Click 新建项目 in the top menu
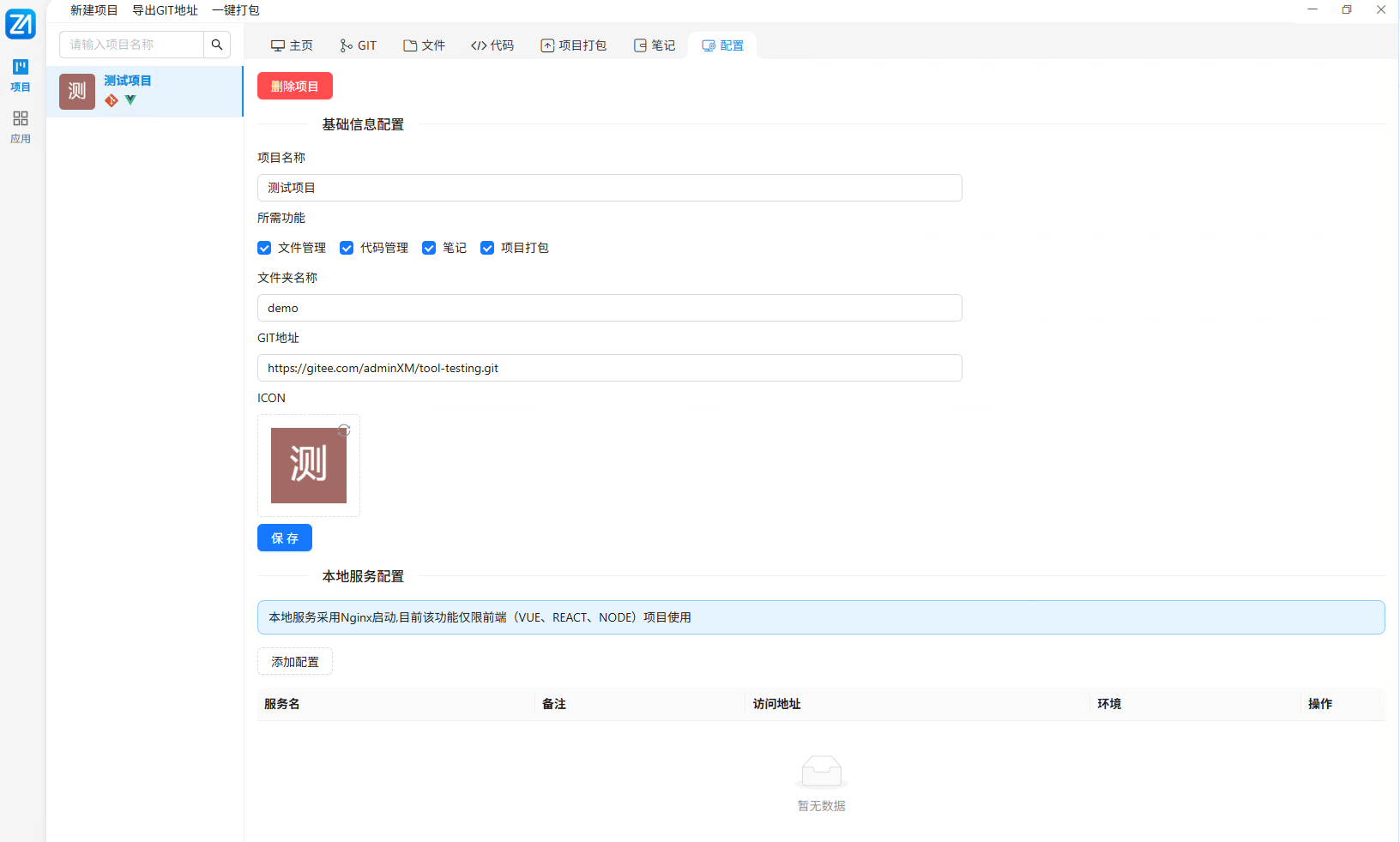This screenshot has width=1400, height=842. point(94,10)
